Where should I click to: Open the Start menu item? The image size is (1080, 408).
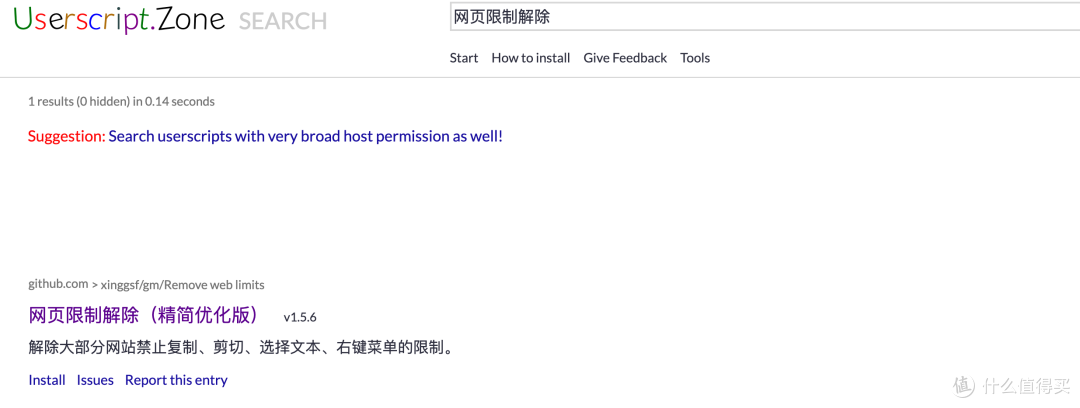[x=464, y=58]
